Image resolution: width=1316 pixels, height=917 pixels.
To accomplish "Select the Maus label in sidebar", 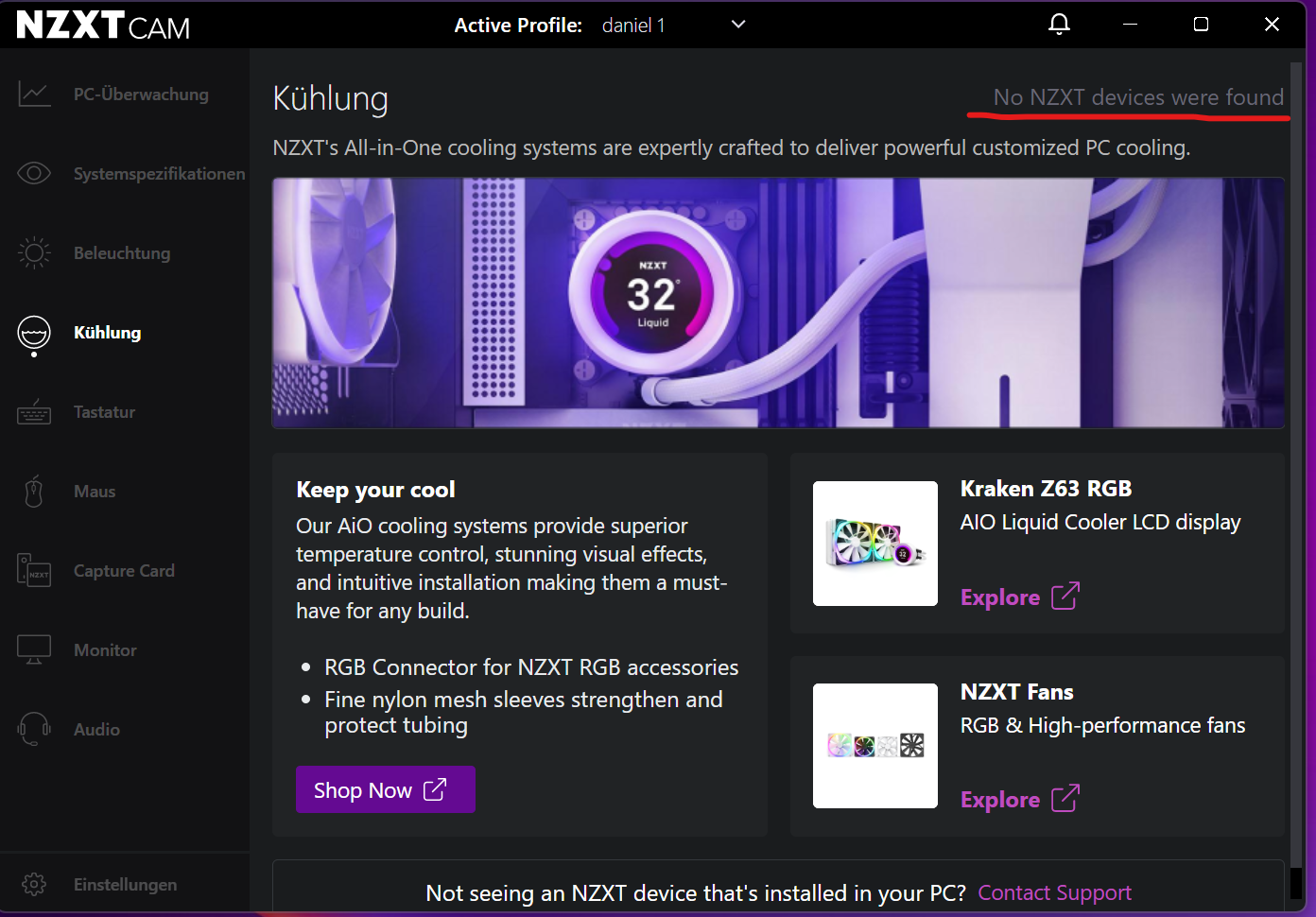I will click(x=95, y=492).
